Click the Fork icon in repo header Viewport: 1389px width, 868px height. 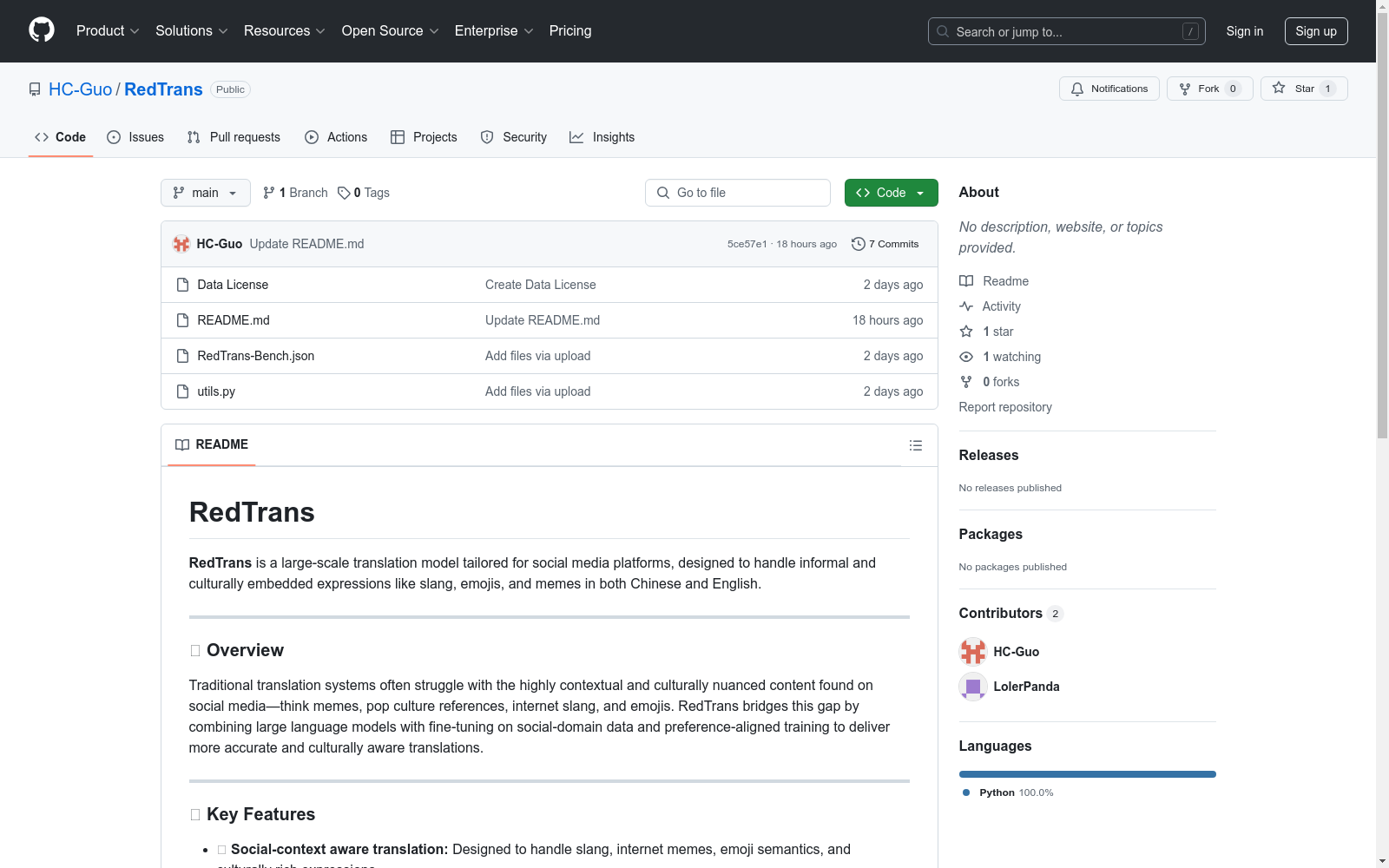pyautogui.click(x=1185, y=89)
